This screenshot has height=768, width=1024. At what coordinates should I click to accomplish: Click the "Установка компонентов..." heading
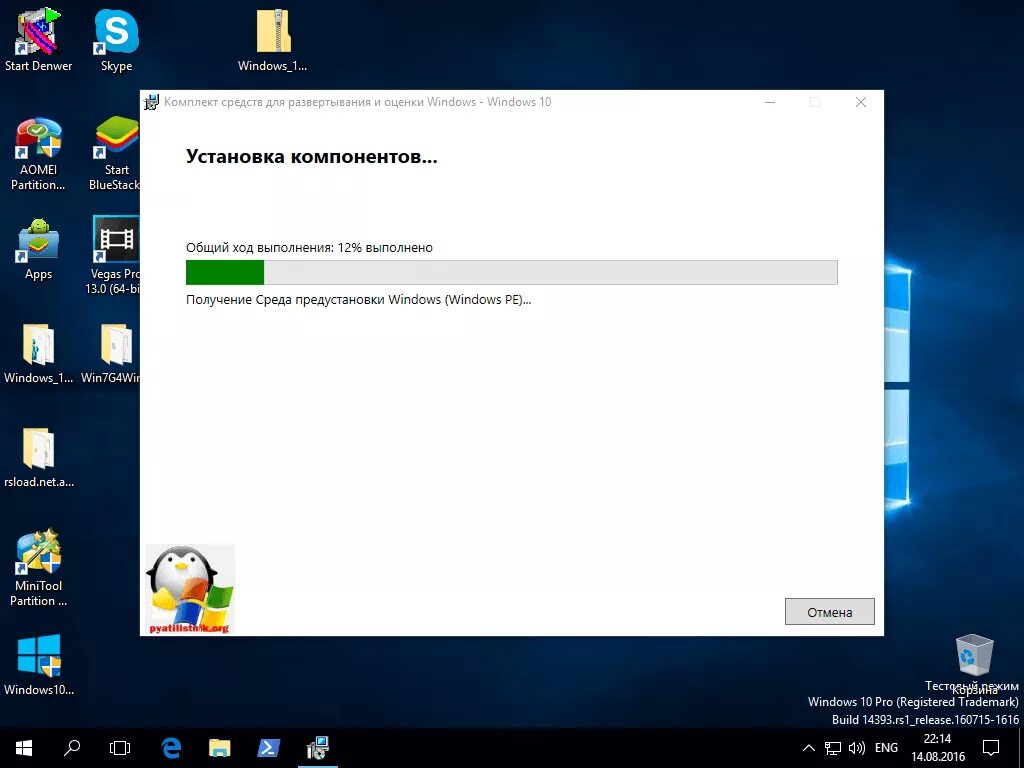(x=312, y=156)
